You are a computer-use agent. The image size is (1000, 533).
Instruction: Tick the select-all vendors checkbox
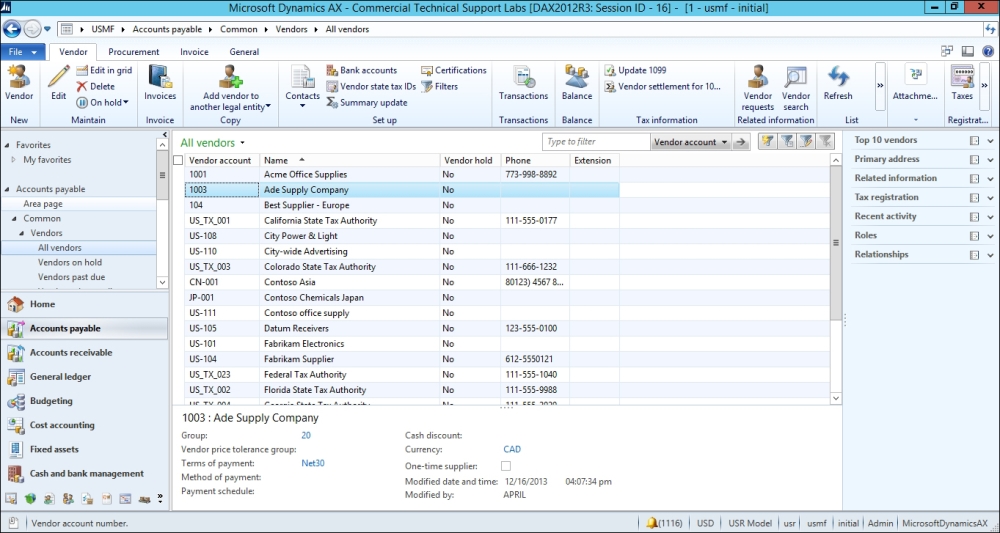(178, 161)
